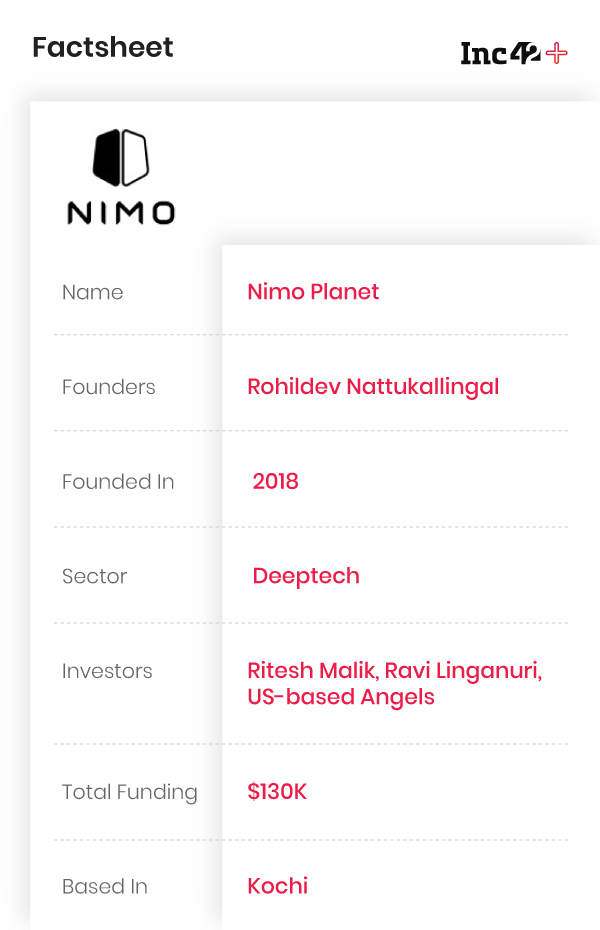This screenshot has height=930, width=600.
Task: Click the red plus symbol beside Inc42
Action: click(x=556, y=53)
